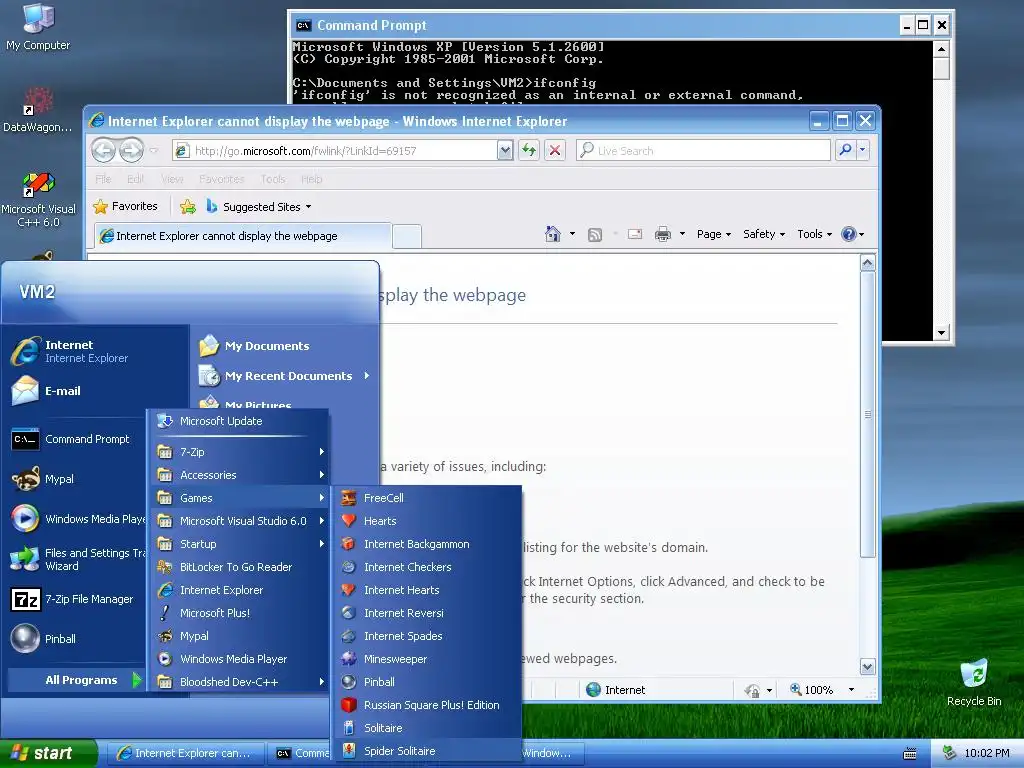Image resolution: width=1024 pixels, height=768 pixels.
Task: Launch Mypal raccoon icon in Start menu
Action: pos(26,479)
